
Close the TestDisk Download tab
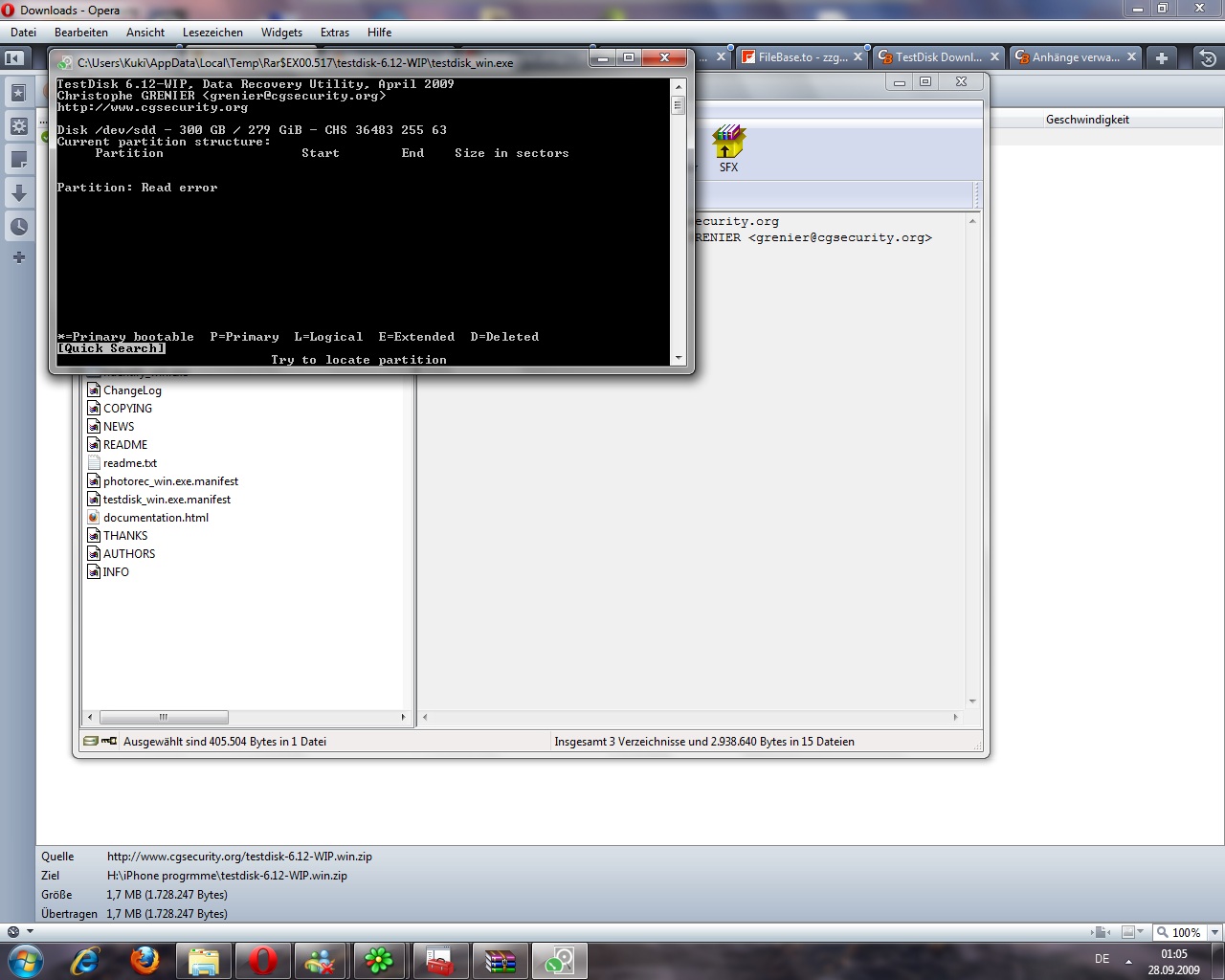pos(994,57)
